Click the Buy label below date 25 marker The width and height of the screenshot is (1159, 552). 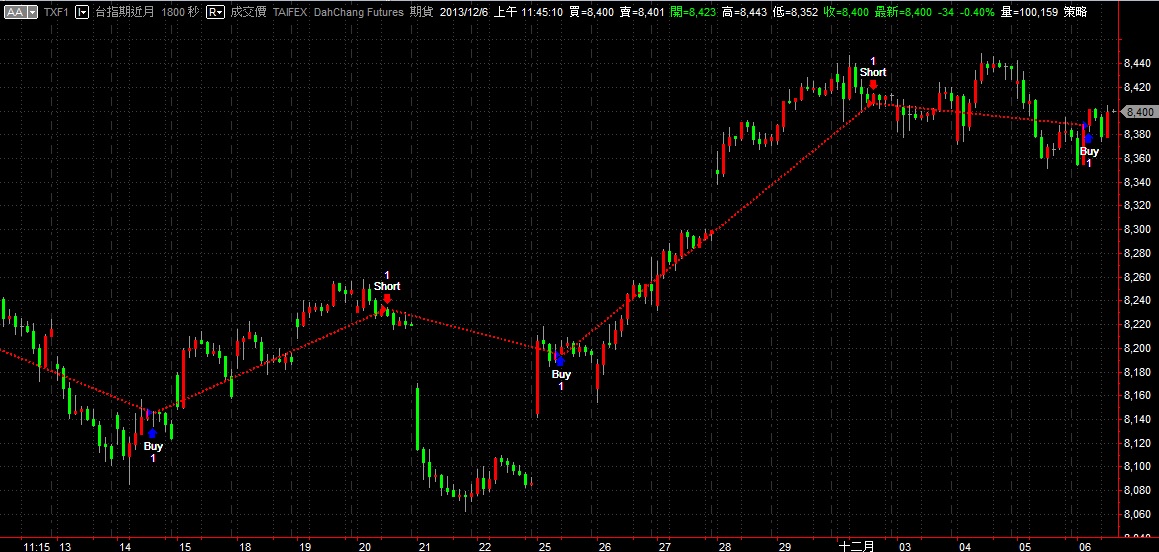(561, 374)
